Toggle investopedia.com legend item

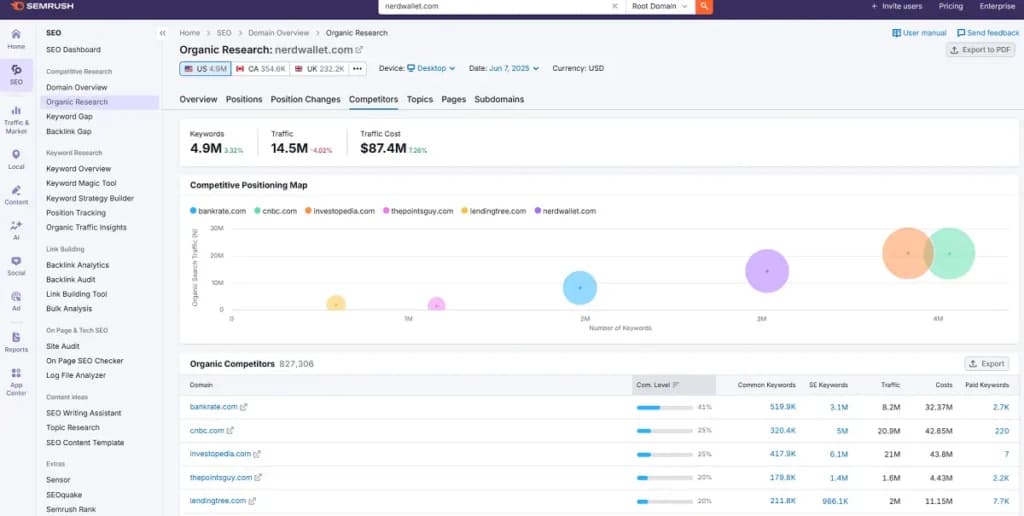(340, 211)
